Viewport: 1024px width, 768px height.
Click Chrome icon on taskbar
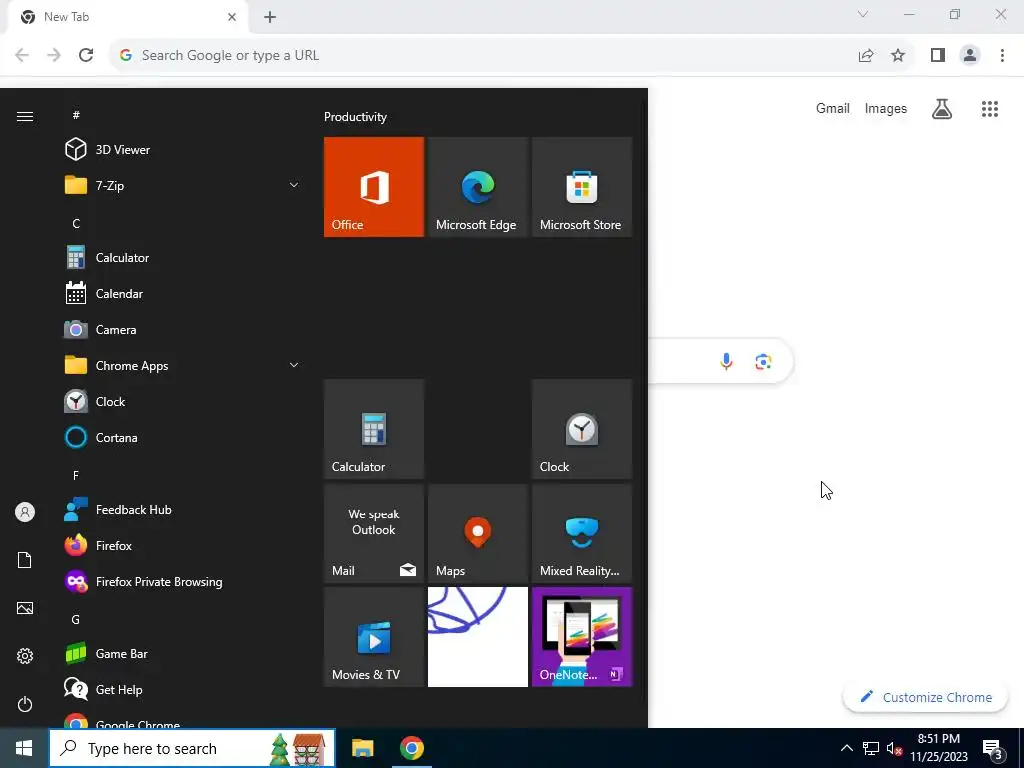click(411, 748)
